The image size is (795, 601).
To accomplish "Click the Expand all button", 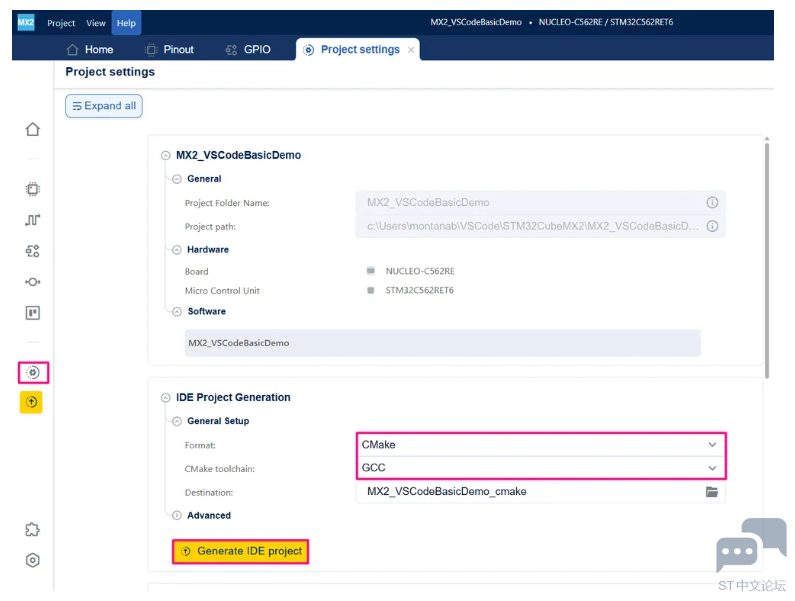I will (103, 106).
